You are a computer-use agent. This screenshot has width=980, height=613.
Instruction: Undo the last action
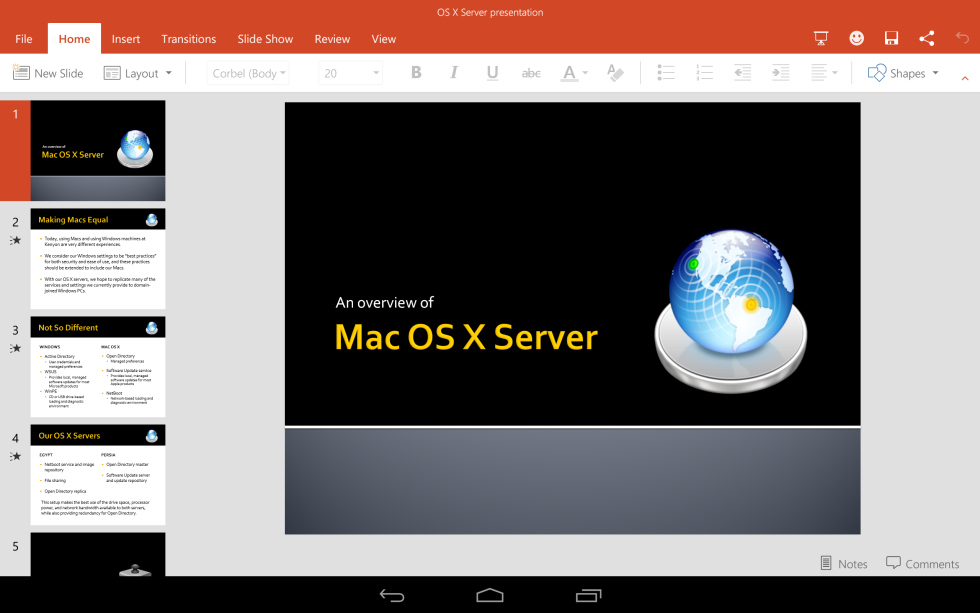(961, 37)
